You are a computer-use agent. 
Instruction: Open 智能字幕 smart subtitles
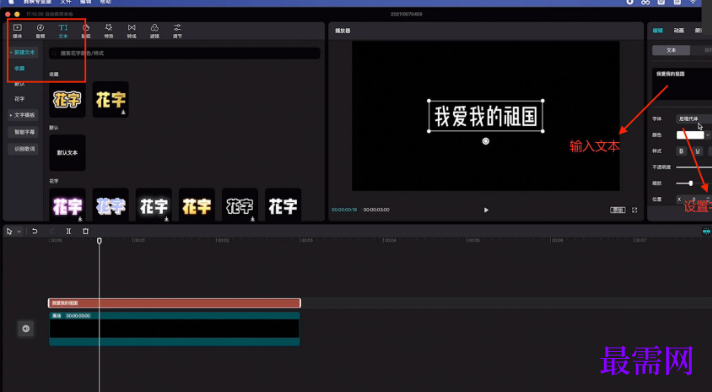point(24,132)
